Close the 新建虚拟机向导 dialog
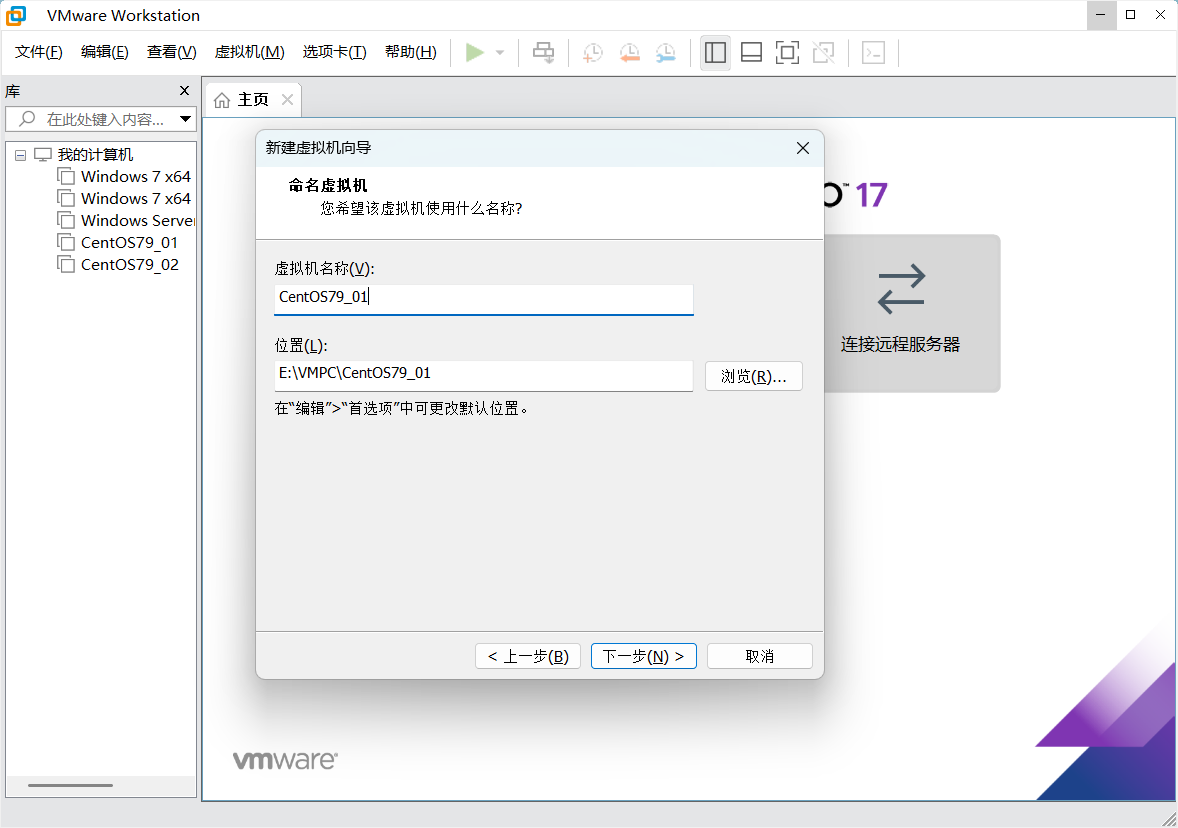The width and height of the screenshot is (1178, 828). click(x=802, y=148)
